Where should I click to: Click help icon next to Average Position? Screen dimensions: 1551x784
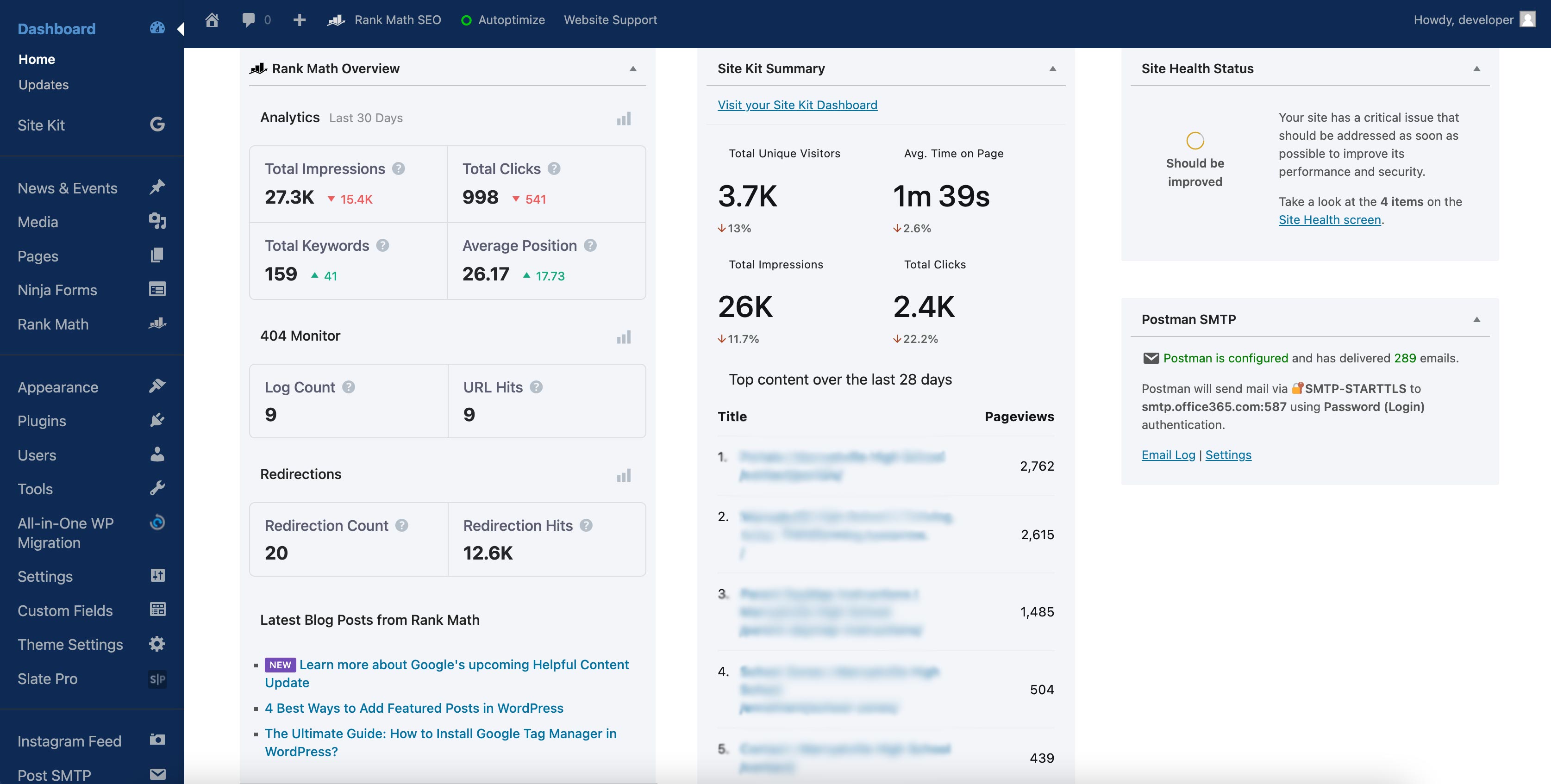pyautogui.click(x=590, y=245)
